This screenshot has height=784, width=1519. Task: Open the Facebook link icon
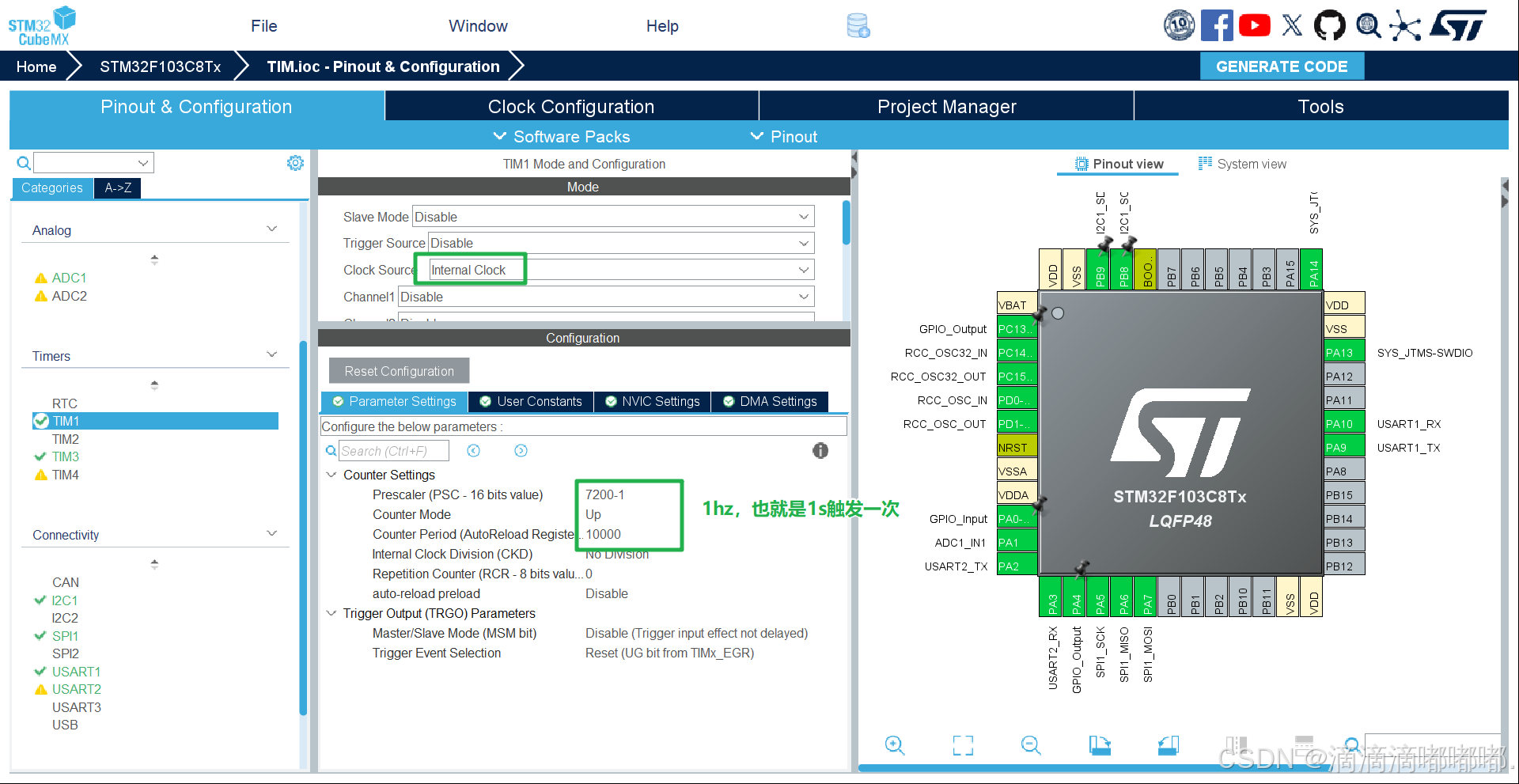[1217, 25]
